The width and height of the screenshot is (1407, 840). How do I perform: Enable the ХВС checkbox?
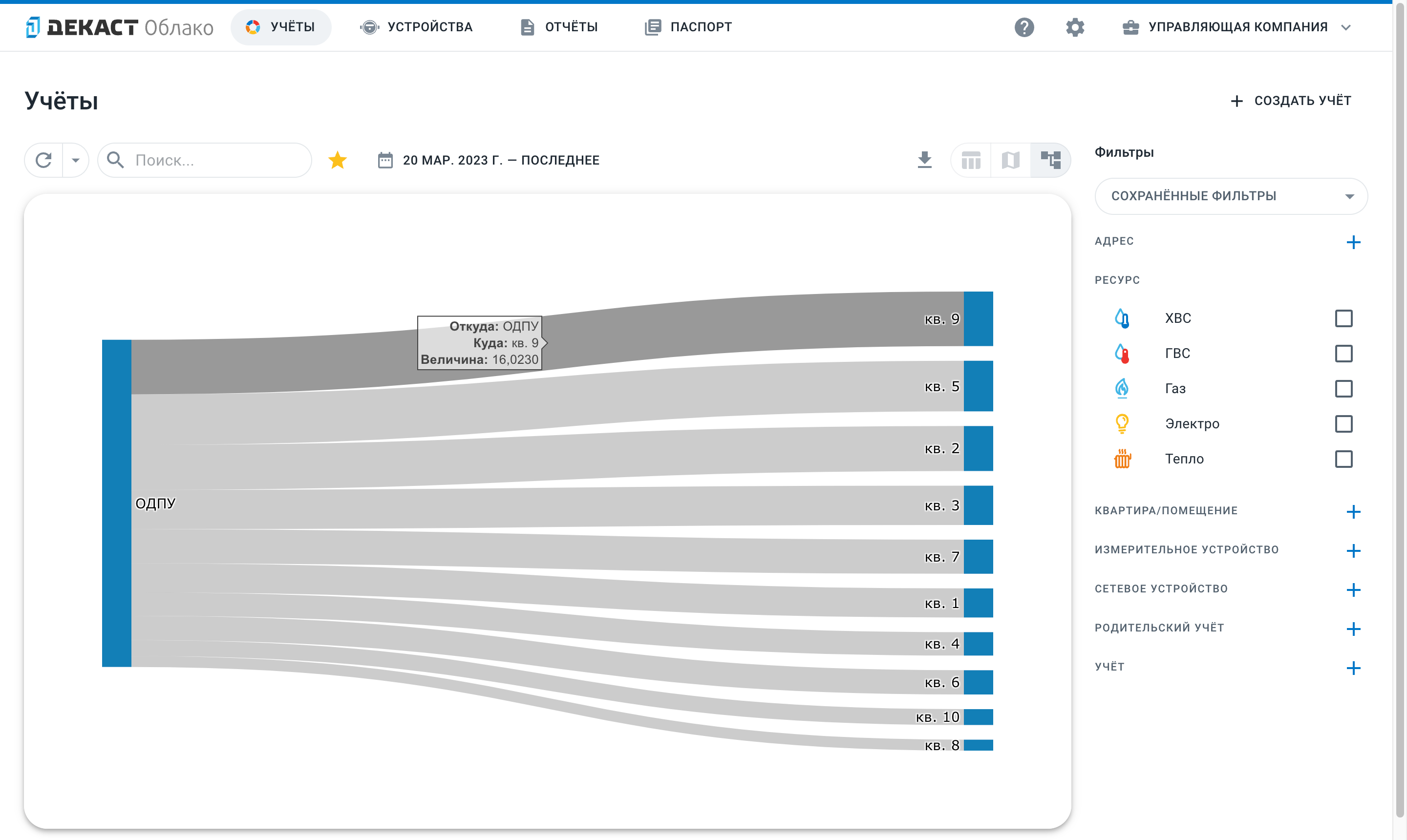coord(1343,318)
